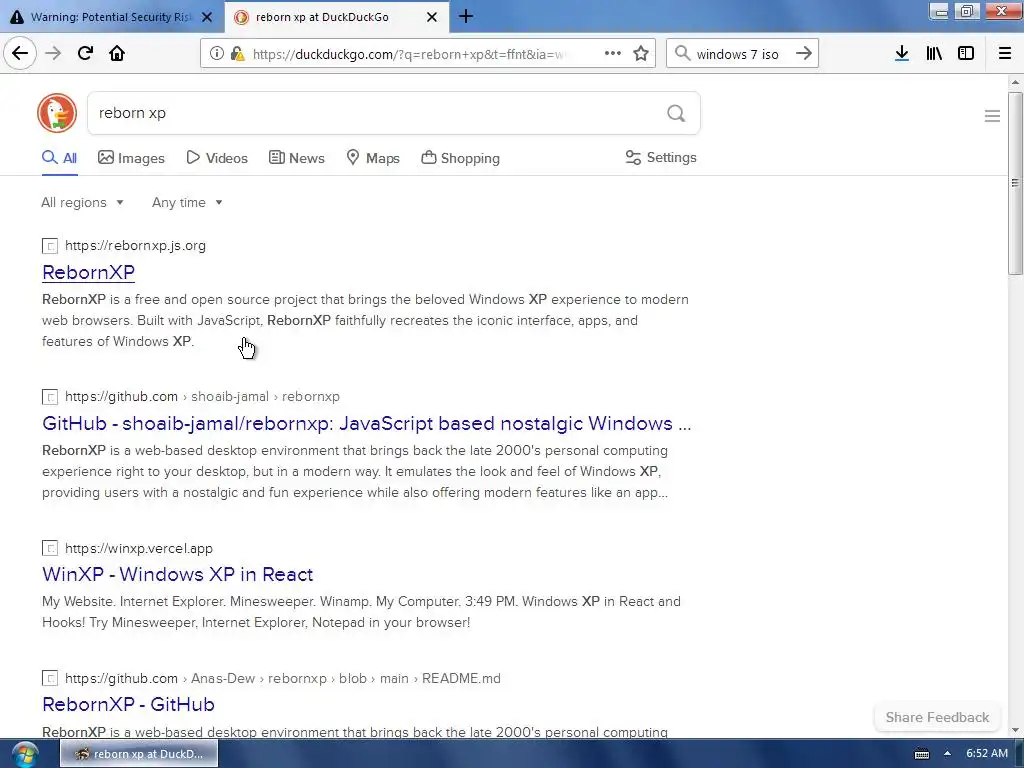Expand the All regions filter
Image resolution: width=1024 pixels, height=768 pixels.
point(82,202)
